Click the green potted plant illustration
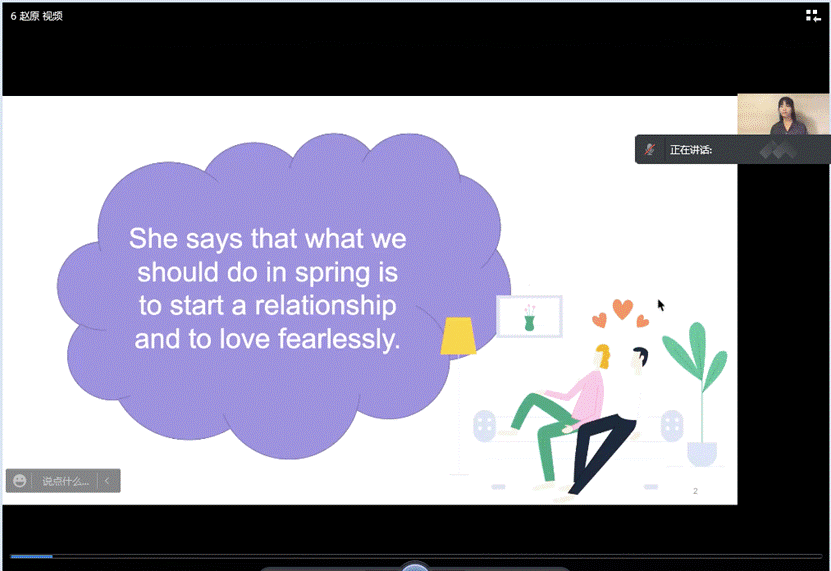831x571 pixels. (697, 390)
